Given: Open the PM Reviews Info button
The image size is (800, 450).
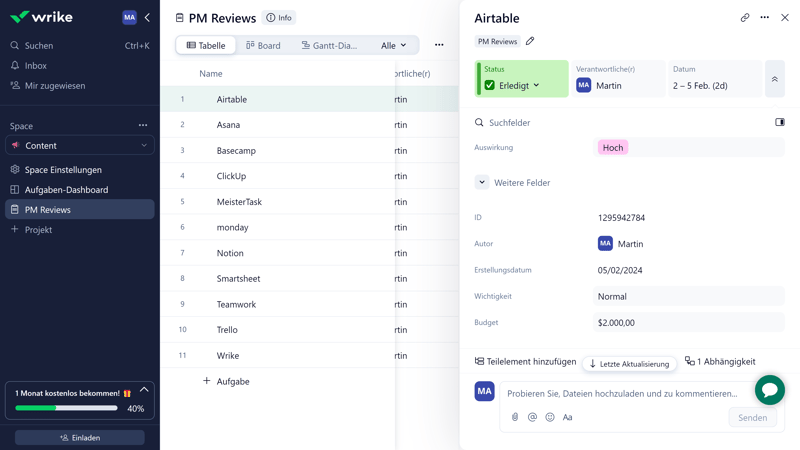Looking at the screenshot, I should click(279, 18).
